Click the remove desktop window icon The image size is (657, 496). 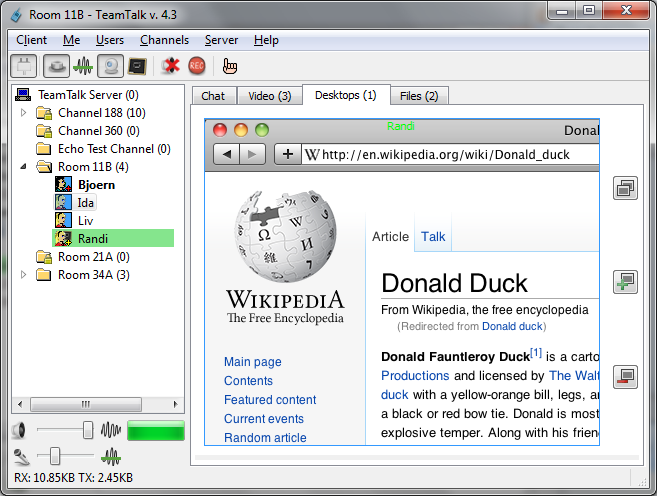[x=625, y=376]
